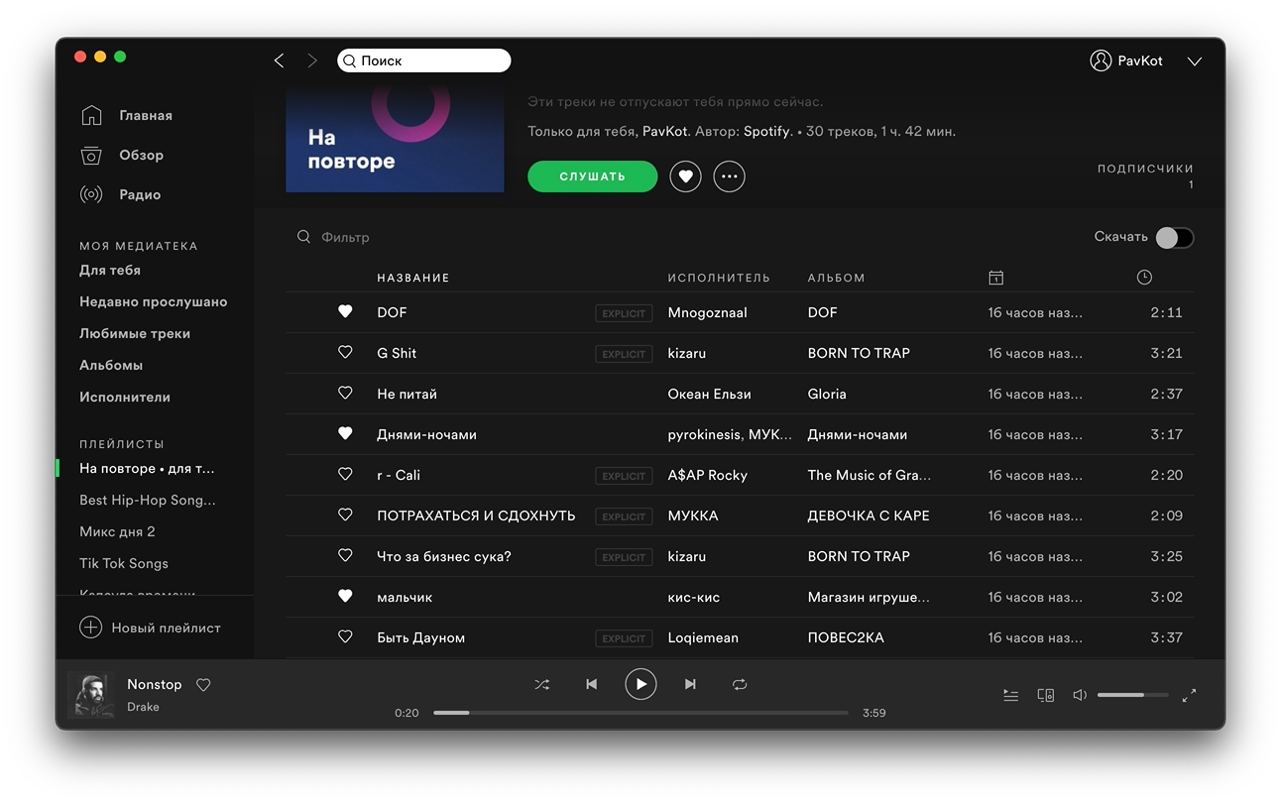The width and height of the screenshot is (1280, 803).
Task: Skip to next track
Action: [690, 684]
